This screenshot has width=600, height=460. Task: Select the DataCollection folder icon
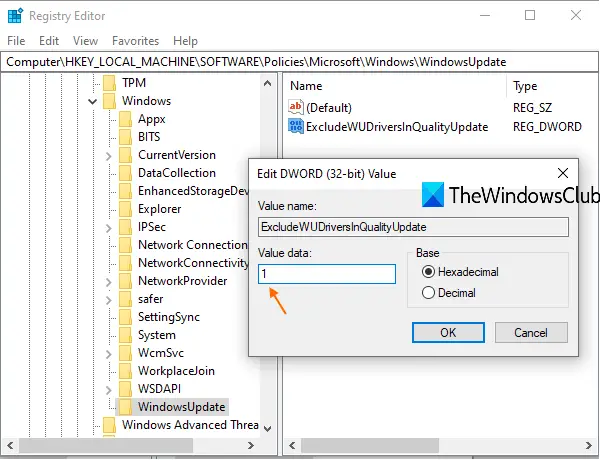point(126,173)
